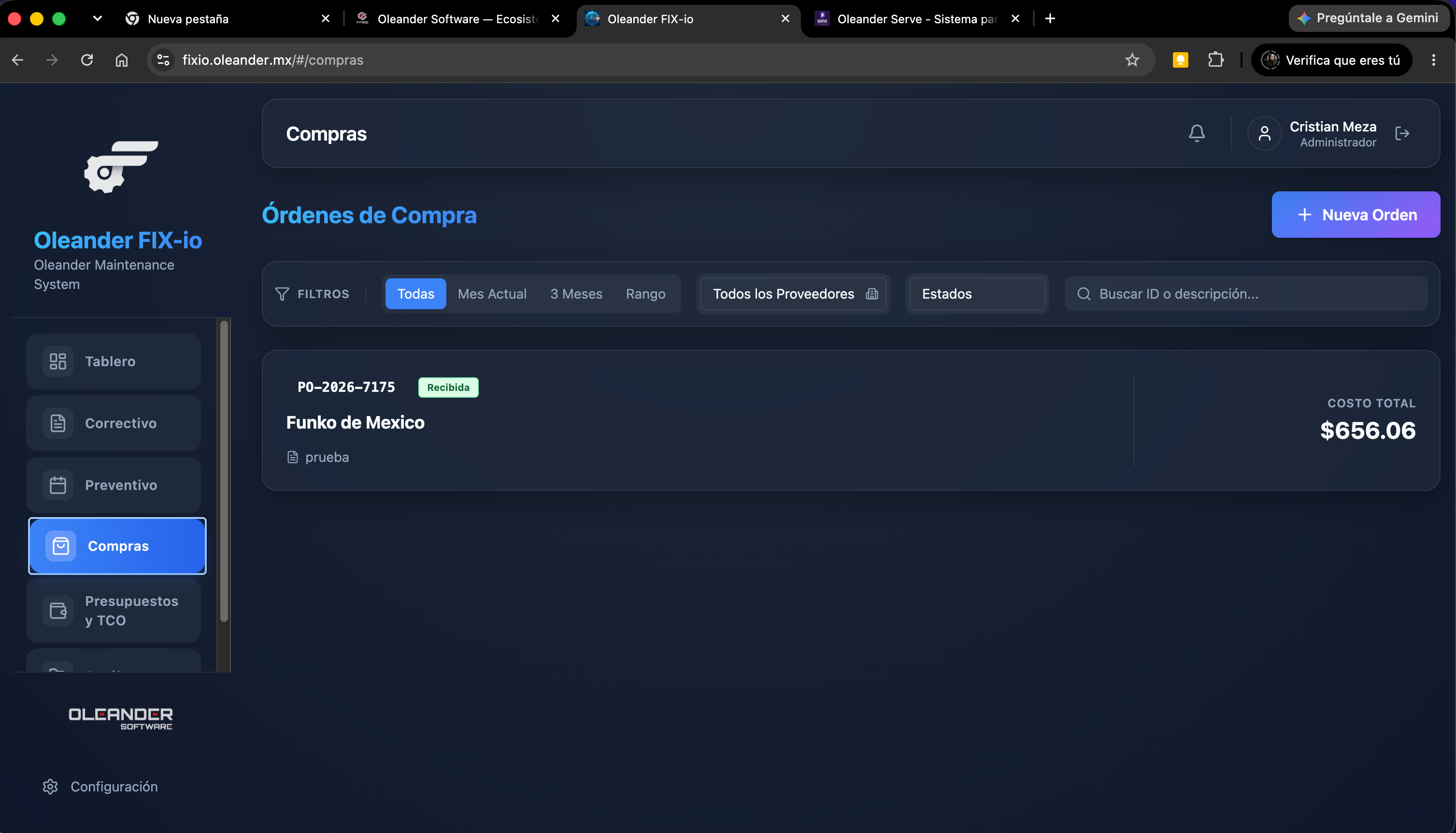Screen dimensions: 1456x833
Task: Click the FILTROS funnel icon
Action: pos(281,293)
